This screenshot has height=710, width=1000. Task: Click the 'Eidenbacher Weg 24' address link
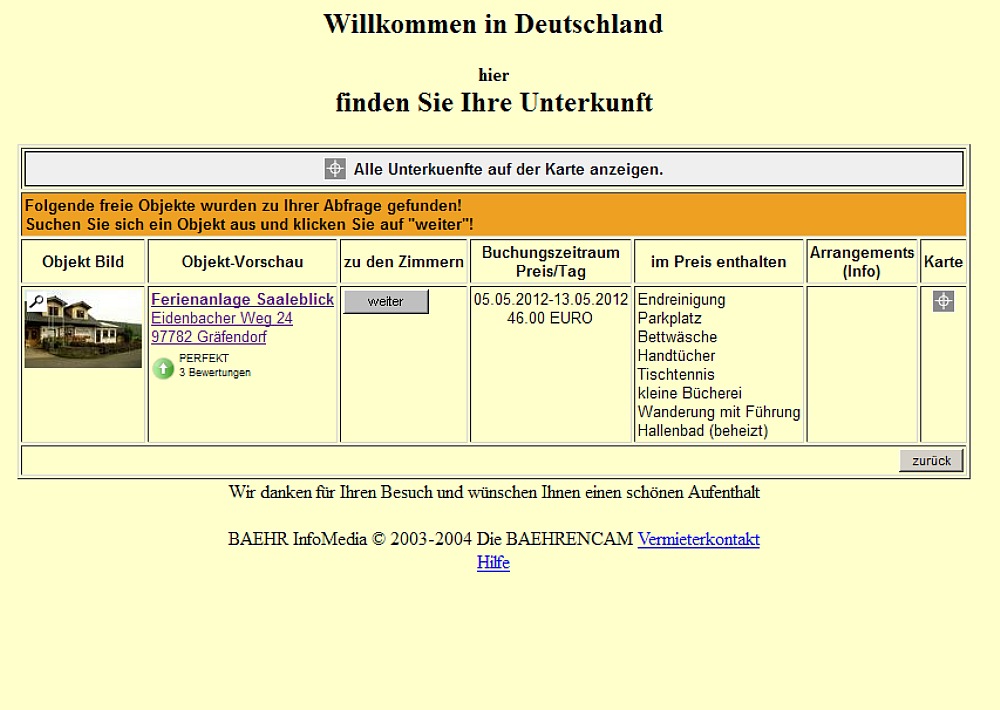click(x=222, y=318)
